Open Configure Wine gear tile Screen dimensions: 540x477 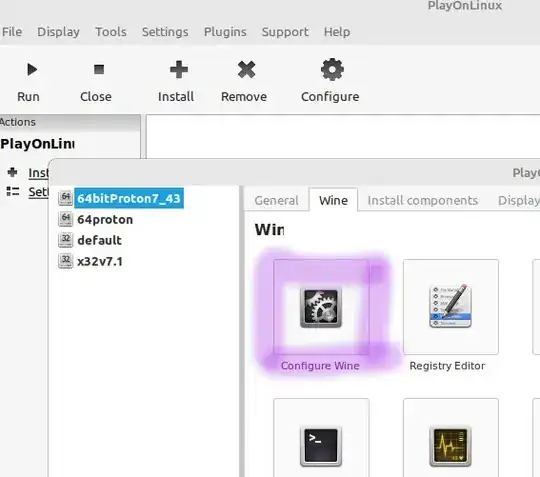click(x=321, y=307)
